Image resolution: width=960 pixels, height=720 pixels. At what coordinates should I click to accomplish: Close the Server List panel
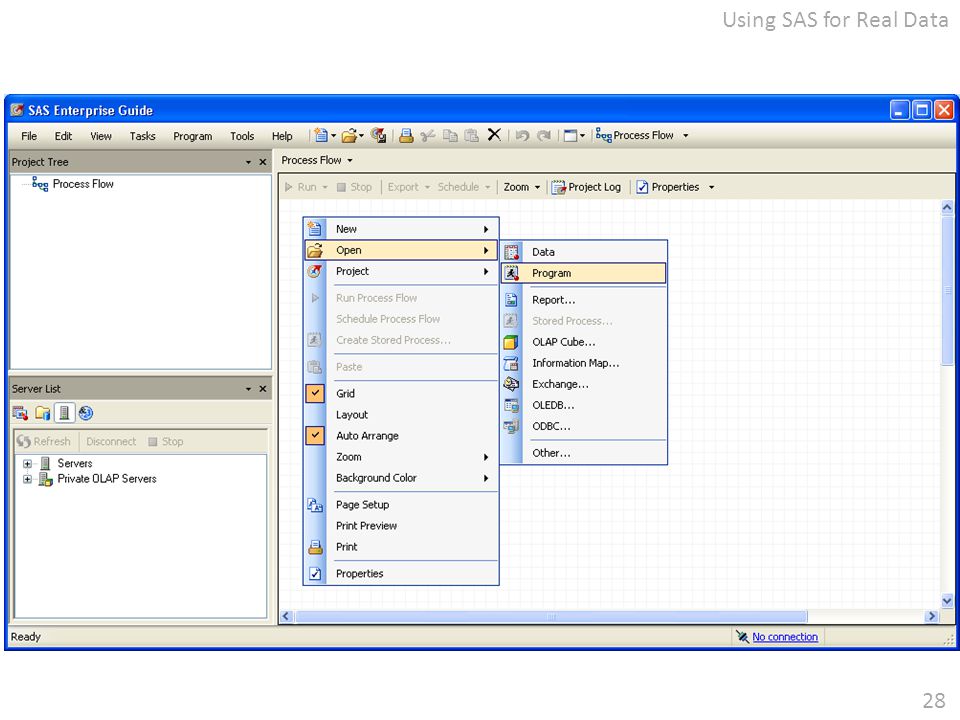263,389
